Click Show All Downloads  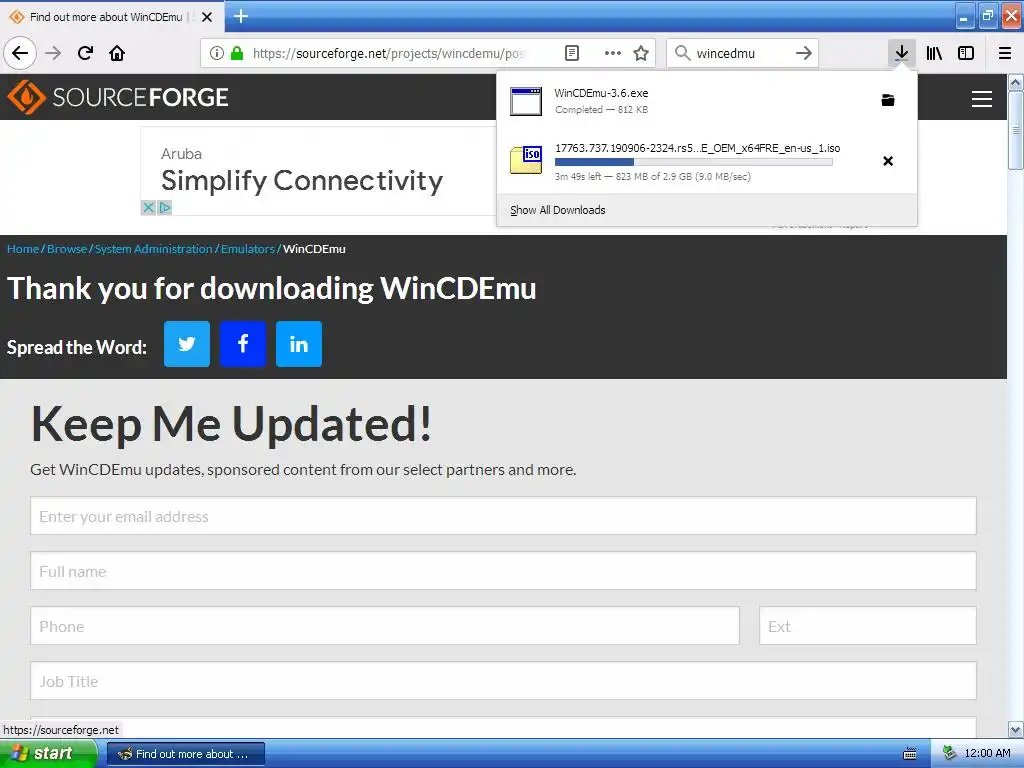(558, 210)
